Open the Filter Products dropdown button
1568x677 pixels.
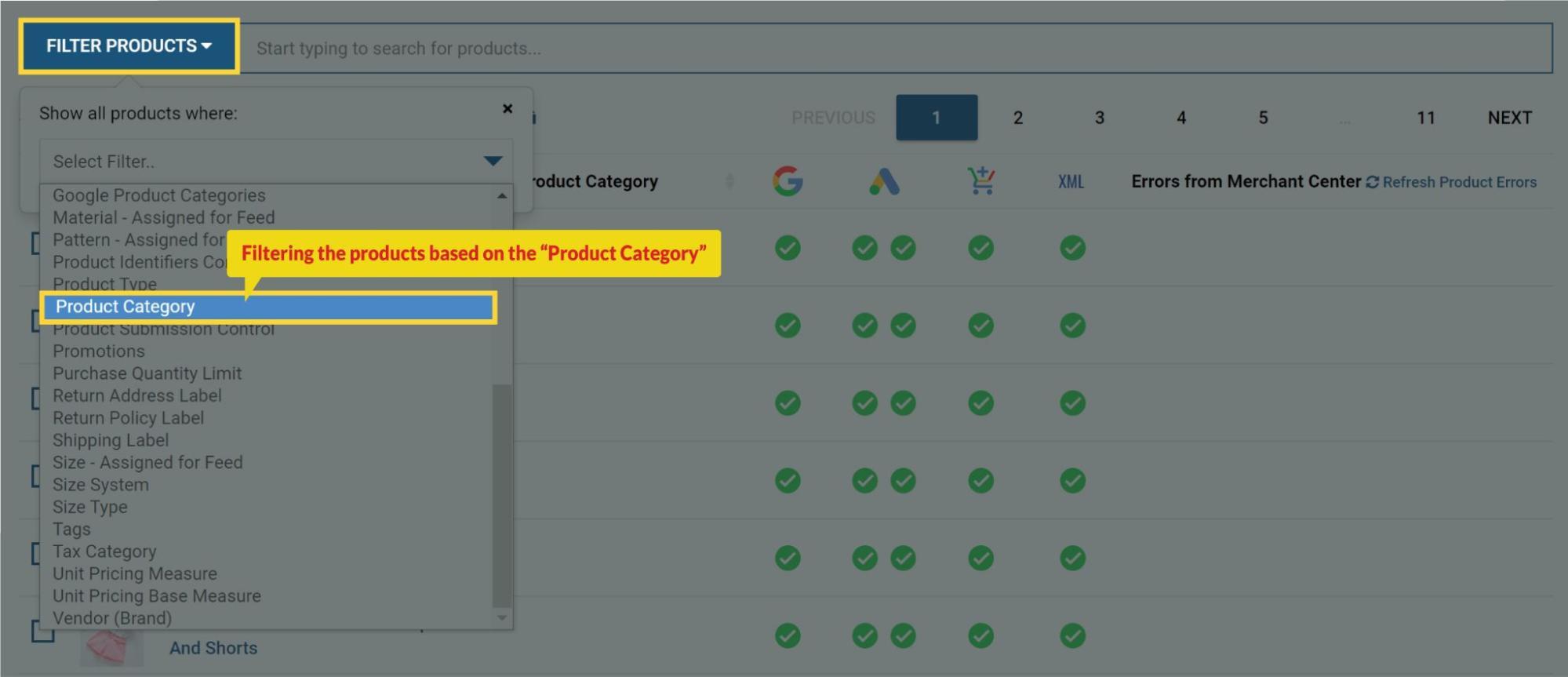click(129, 46)
